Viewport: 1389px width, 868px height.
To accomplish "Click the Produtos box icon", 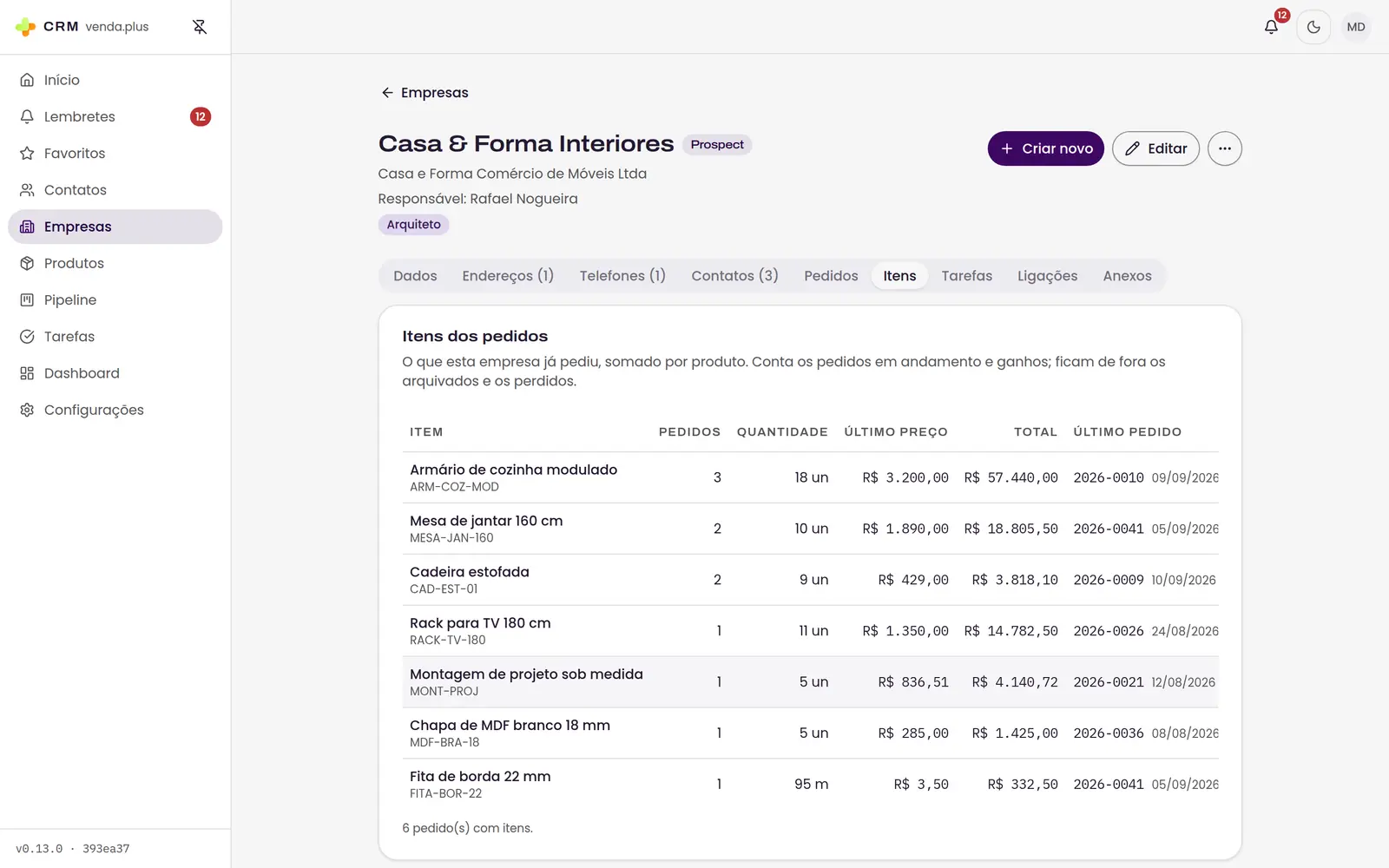I will tap(27, 263).
